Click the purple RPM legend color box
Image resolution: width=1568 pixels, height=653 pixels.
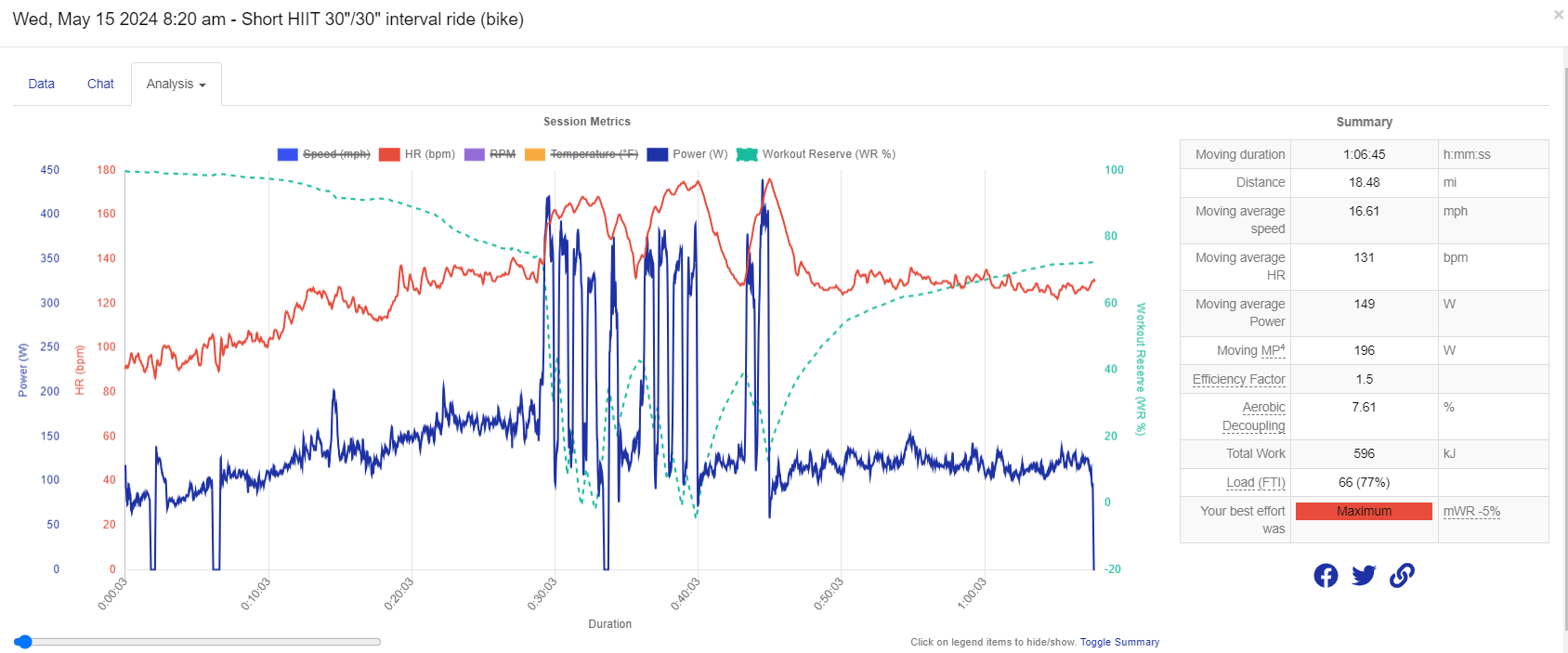click(475, 154)
